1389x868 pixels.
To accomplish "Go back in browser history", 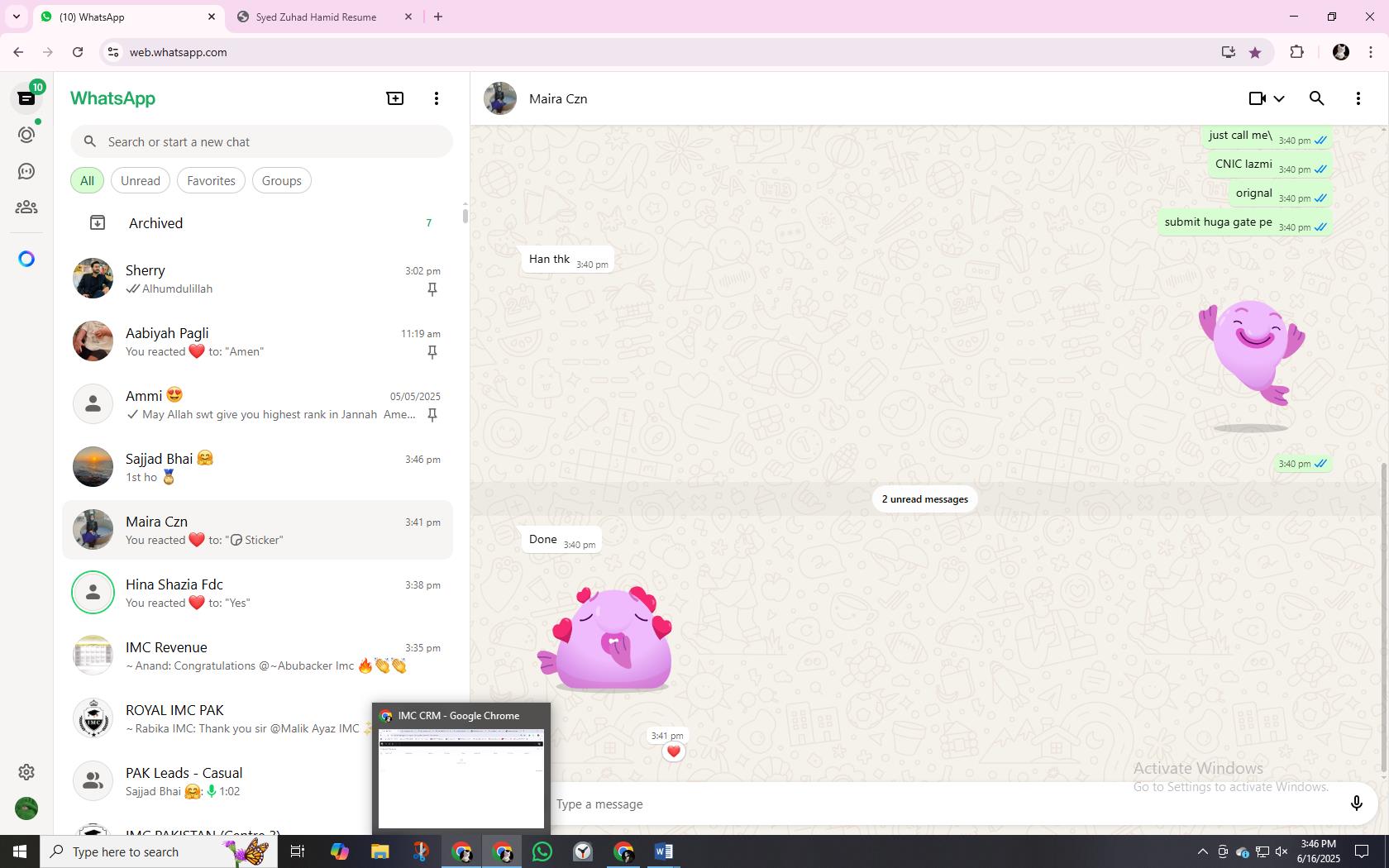I will [x=18, y=52].
